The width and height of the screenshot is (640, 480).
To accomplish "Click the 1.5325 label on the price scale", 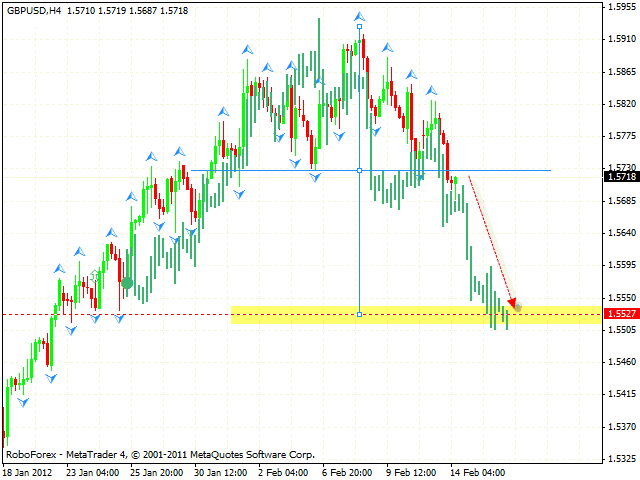I will coord(620,459).
